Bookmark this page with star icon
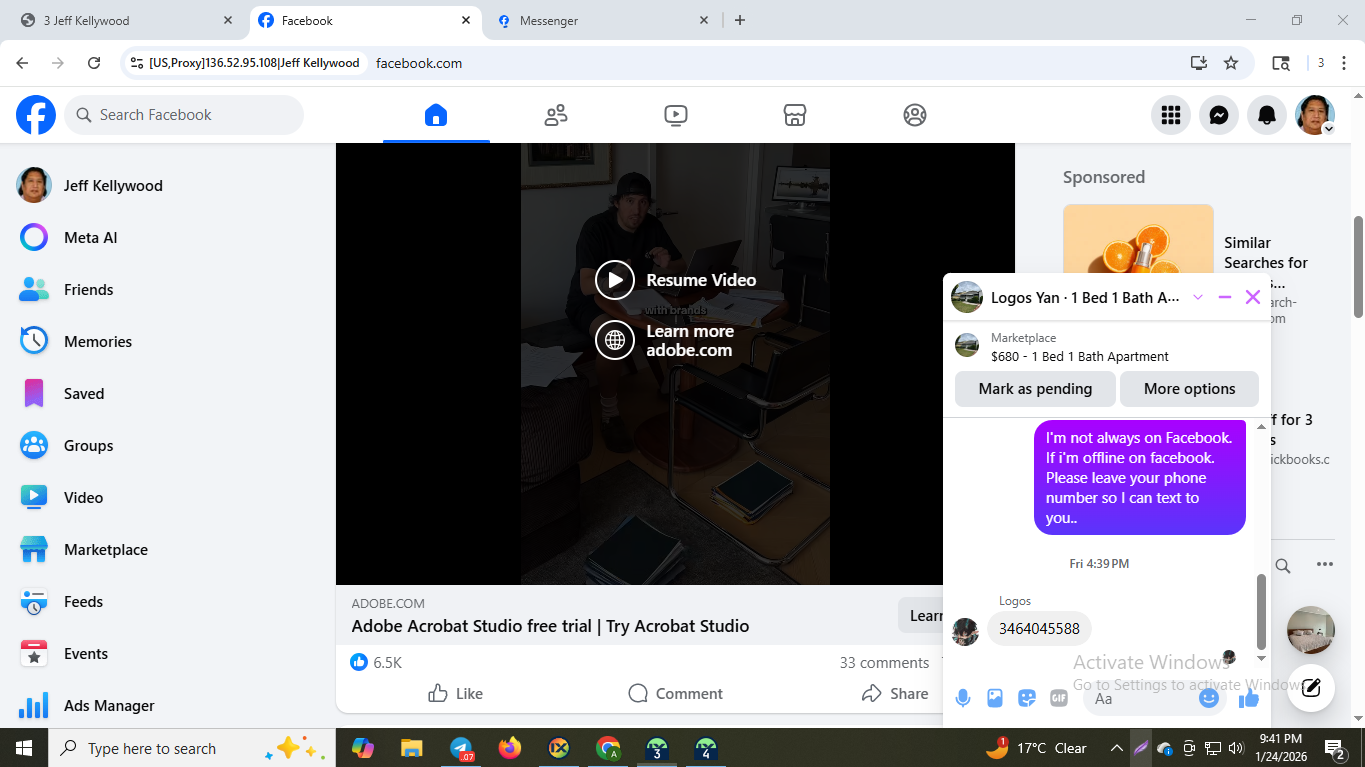The width and height of the screenshot is (1365, 767). pos(1231,63)
